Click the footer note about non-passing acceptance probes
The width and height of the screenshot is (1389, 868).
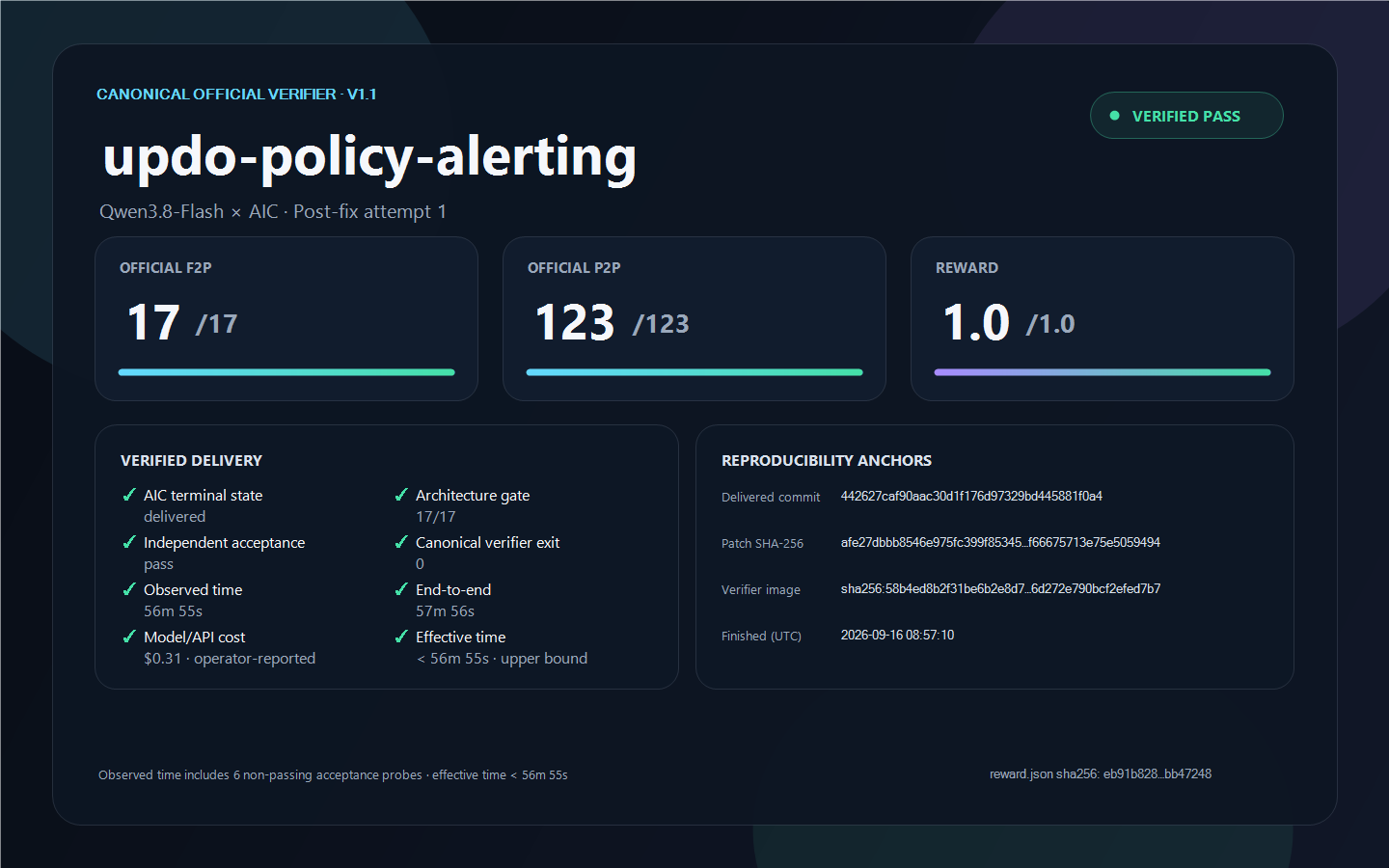pos(333,775)
